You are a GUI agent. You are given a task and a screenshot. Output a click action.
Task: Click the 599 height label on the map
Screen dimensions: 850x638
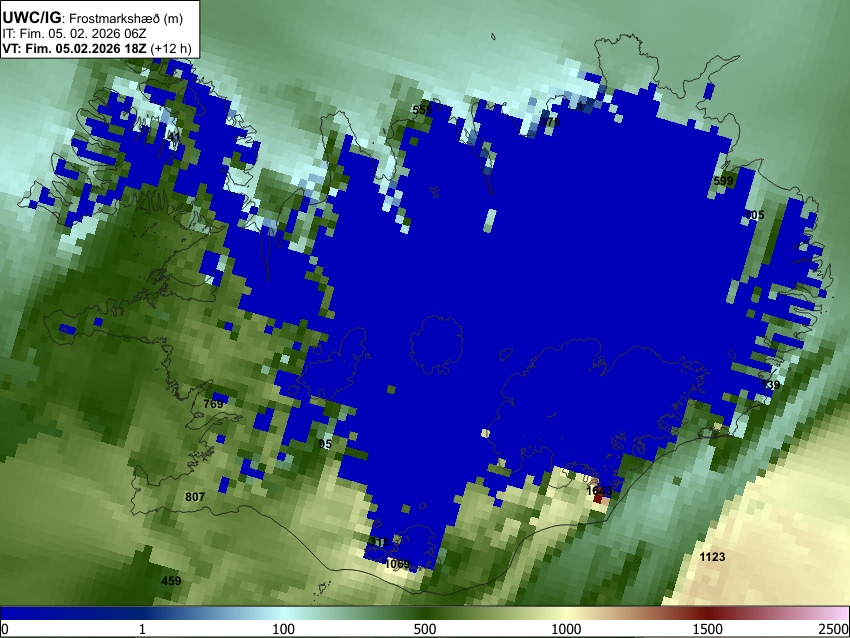(723, 181)
